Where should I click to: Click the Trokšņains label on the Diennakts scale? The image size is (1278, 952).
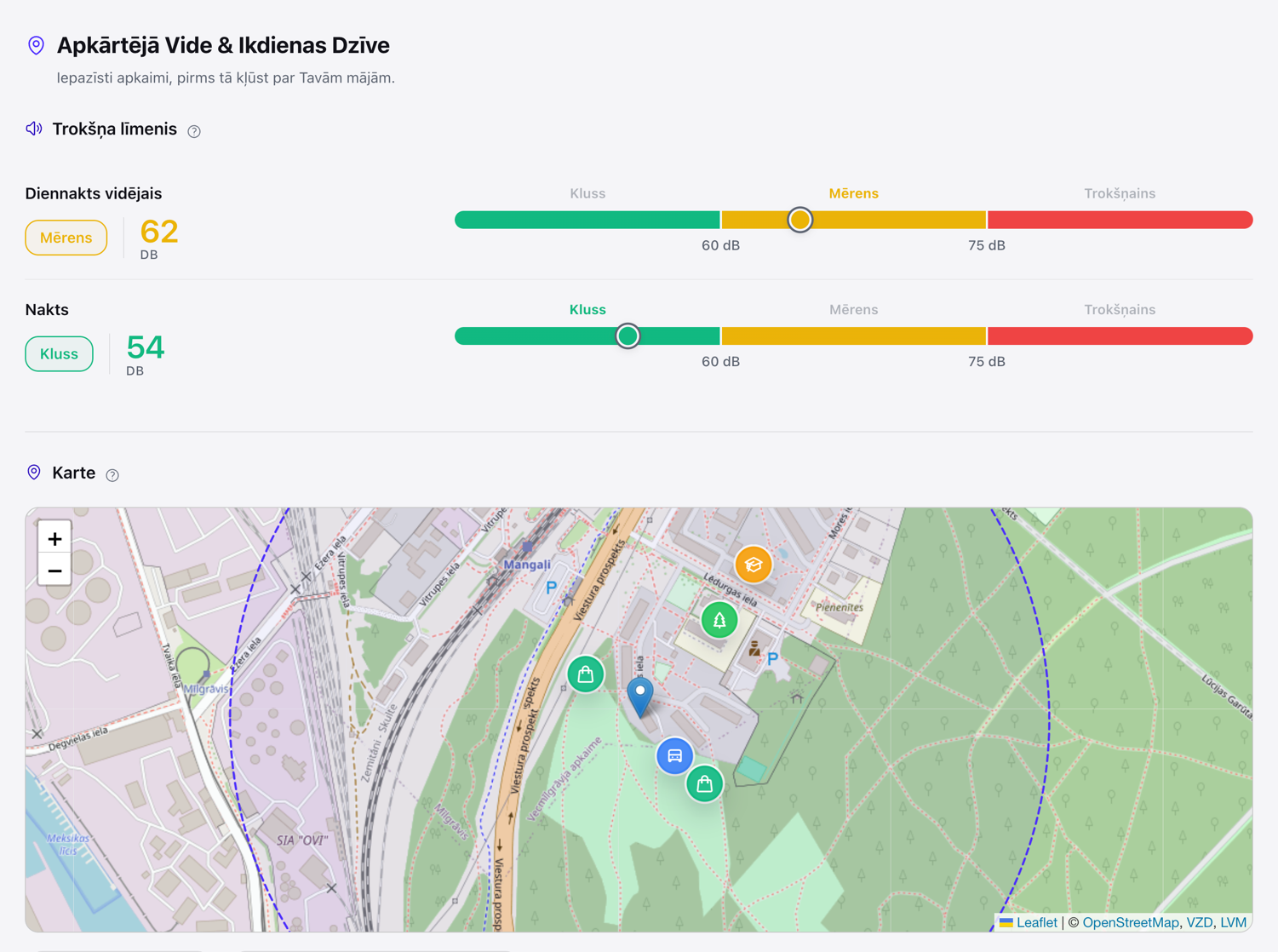[1120, 193]
